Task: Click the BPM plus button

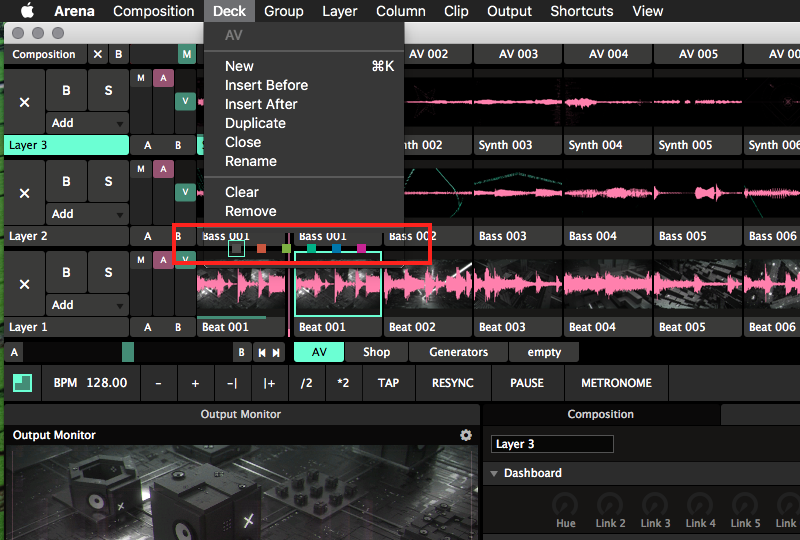Action: click(x=195, y=383)
